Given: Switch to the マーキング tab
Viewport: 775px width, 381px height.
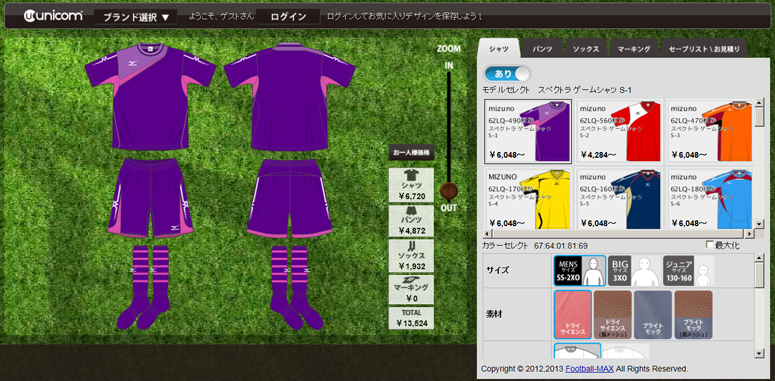Looking at the screenshot, I should [x=634, y=49].
